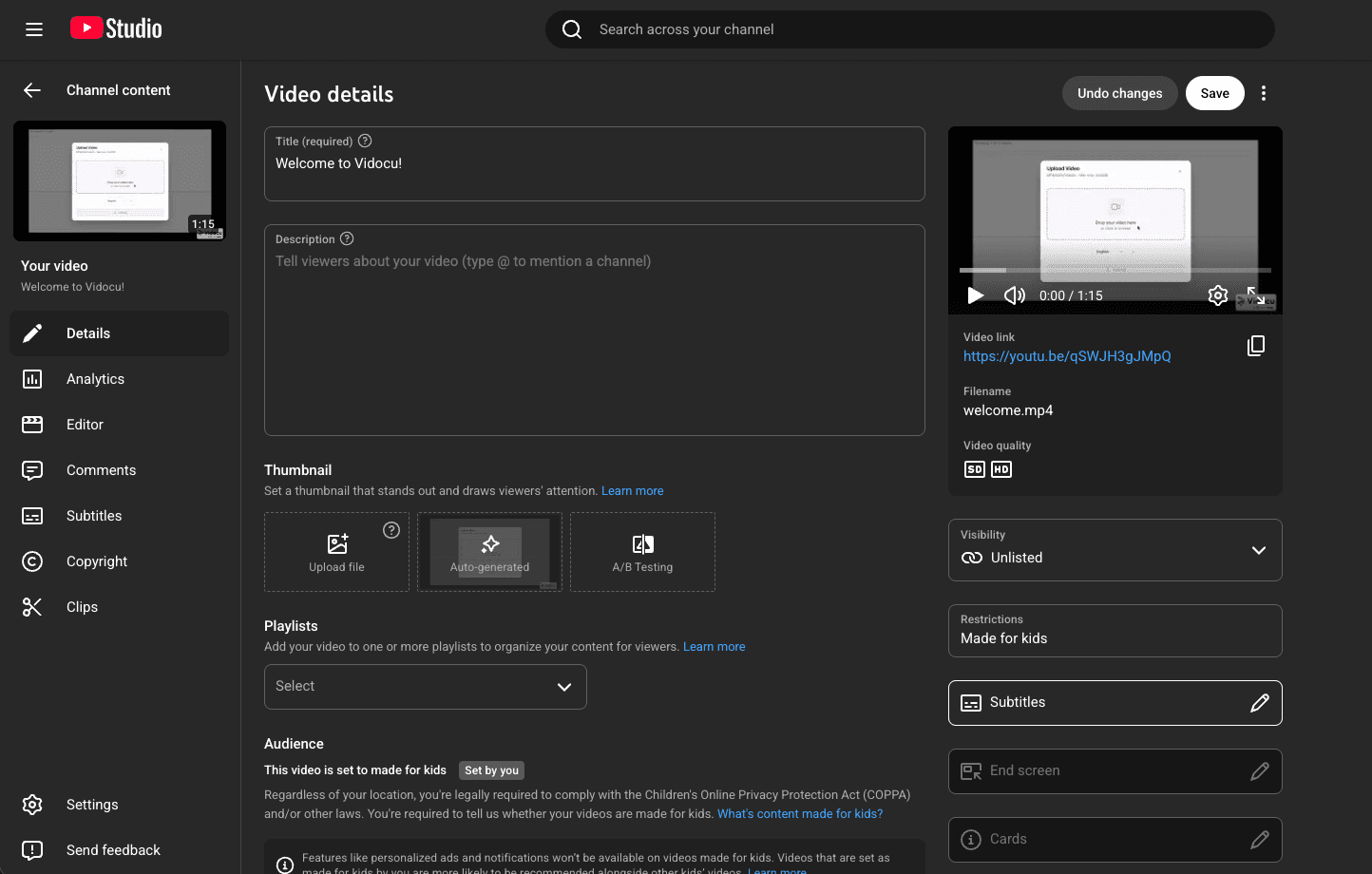Screen dimensions: 1372x874
Task: Click the Undo changes button
Action: click(x=1119, y=93)
